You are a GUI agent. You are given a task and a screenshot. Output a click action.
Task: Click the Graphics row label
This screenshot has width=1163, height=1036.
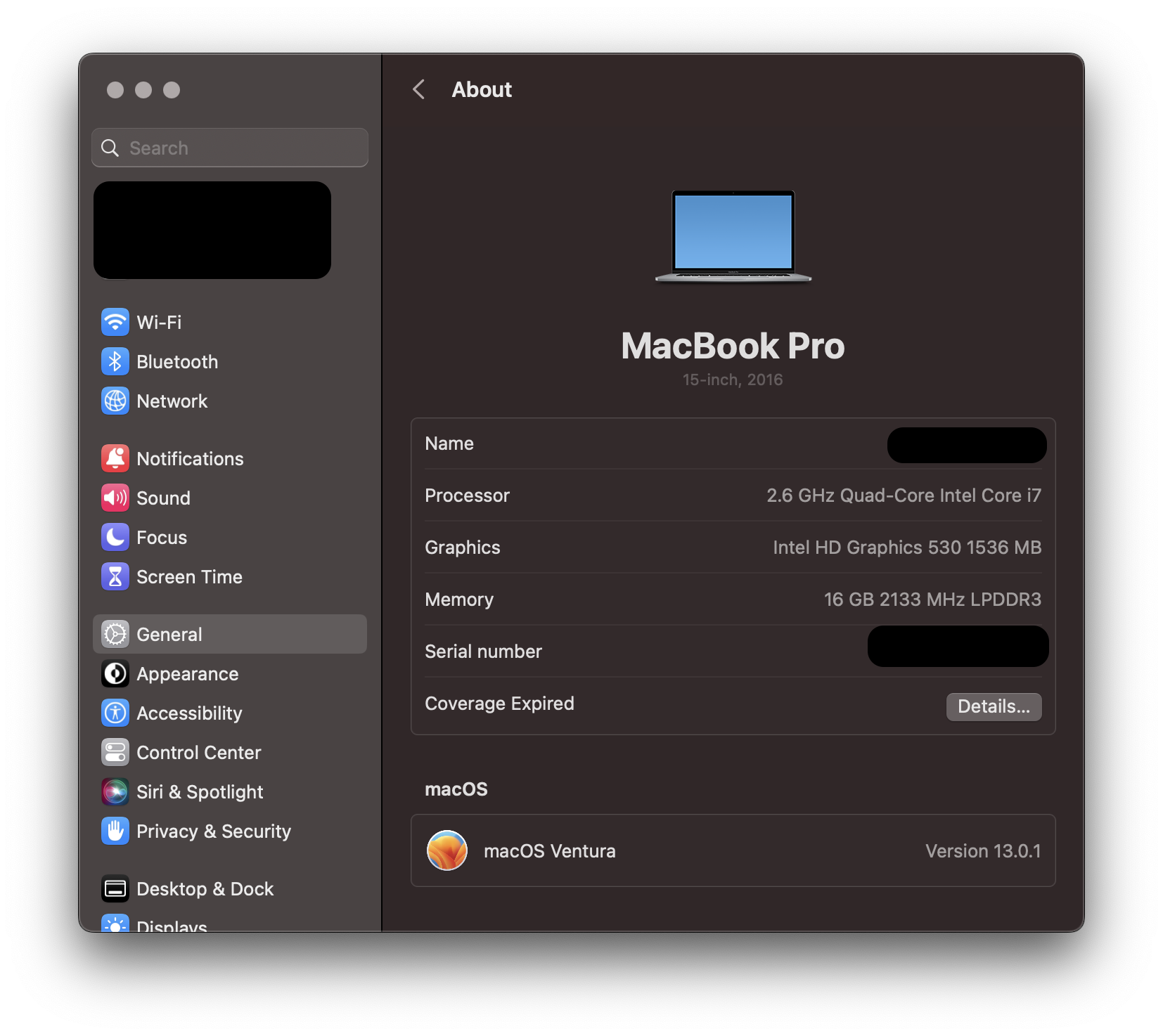point(463,548)
